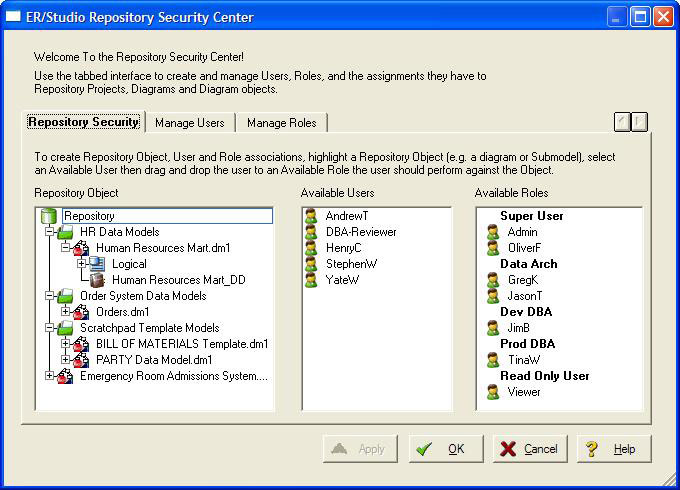
Task: Open Help for the Security Center
Action: click(x=614, y=449)
